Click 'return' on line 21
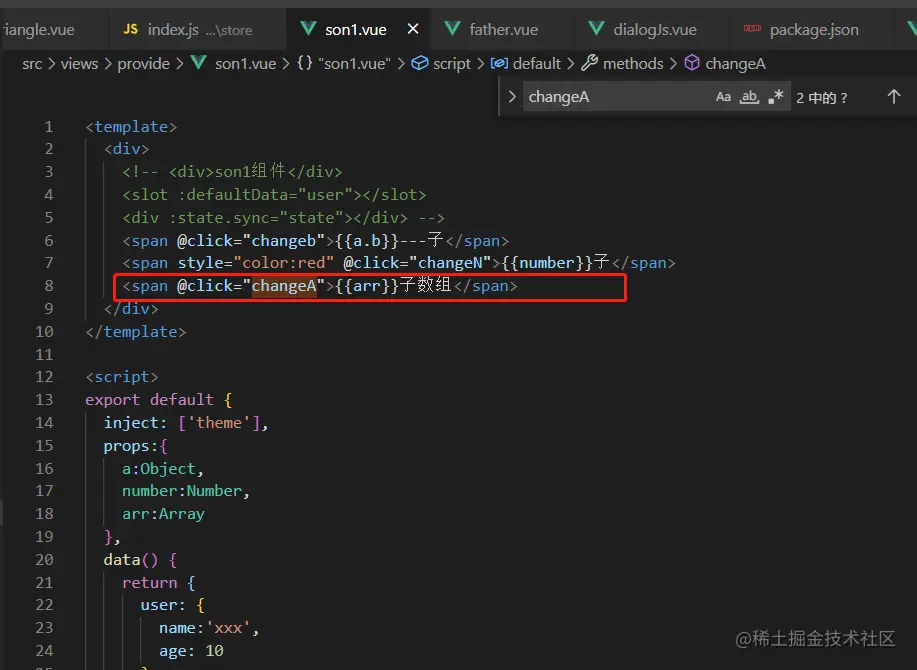Screen dimensions: 917x670 click(x=149, y=583)
